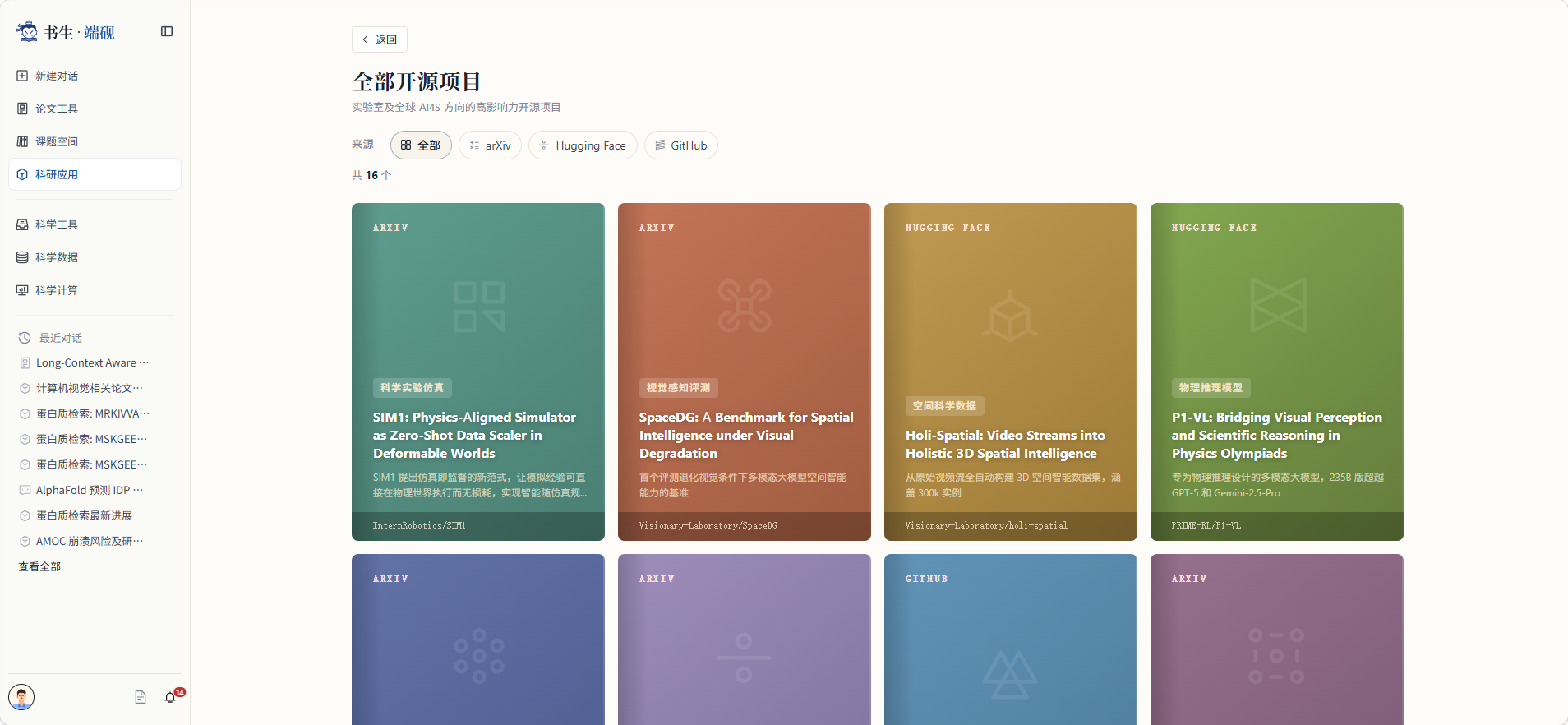Viewport: 1568px width, 725px height.
Task: Click the icon beside 计算机视觉相关论文 conversation
Action: point(25,388)
